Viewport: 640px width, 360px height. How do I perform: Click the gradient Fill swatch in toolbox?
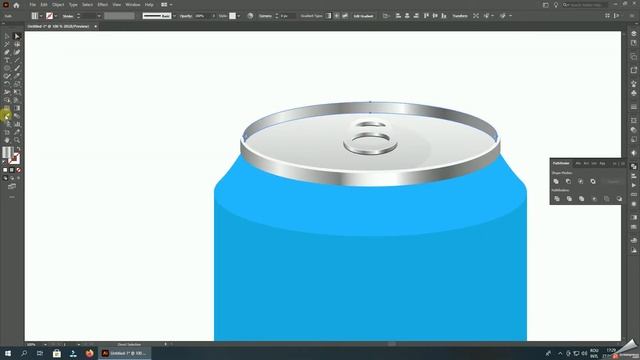[x=7, y=153]
